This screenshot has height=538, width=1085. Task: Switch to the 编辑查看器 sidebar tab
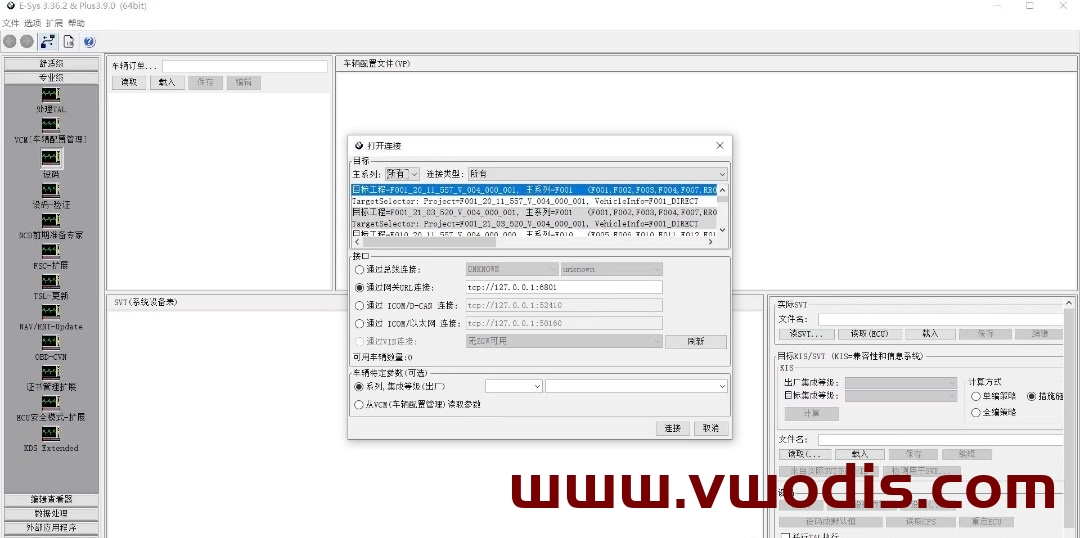pos(51,499)
